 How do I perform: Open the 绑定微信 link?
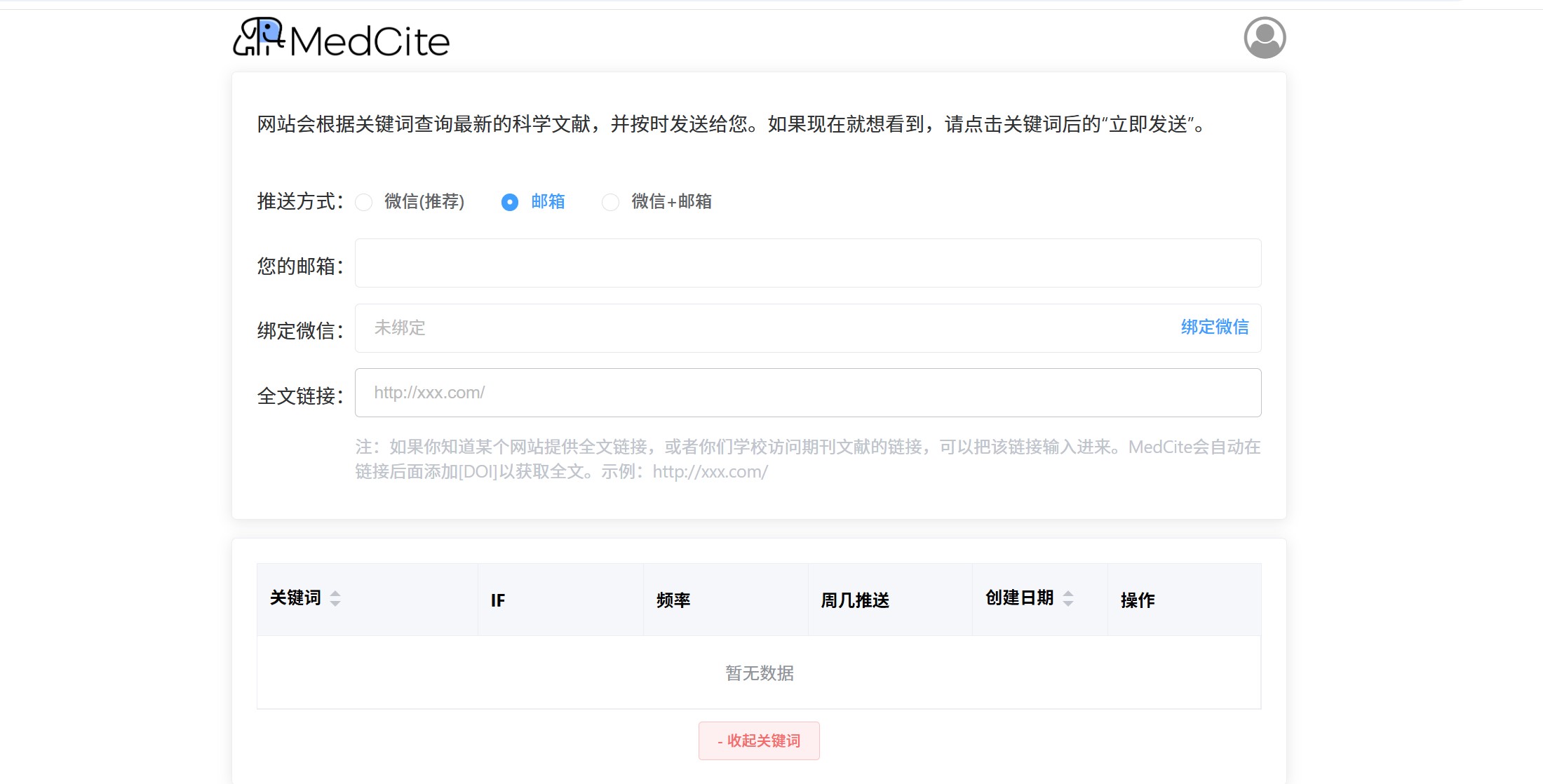tap(1215, 327)
